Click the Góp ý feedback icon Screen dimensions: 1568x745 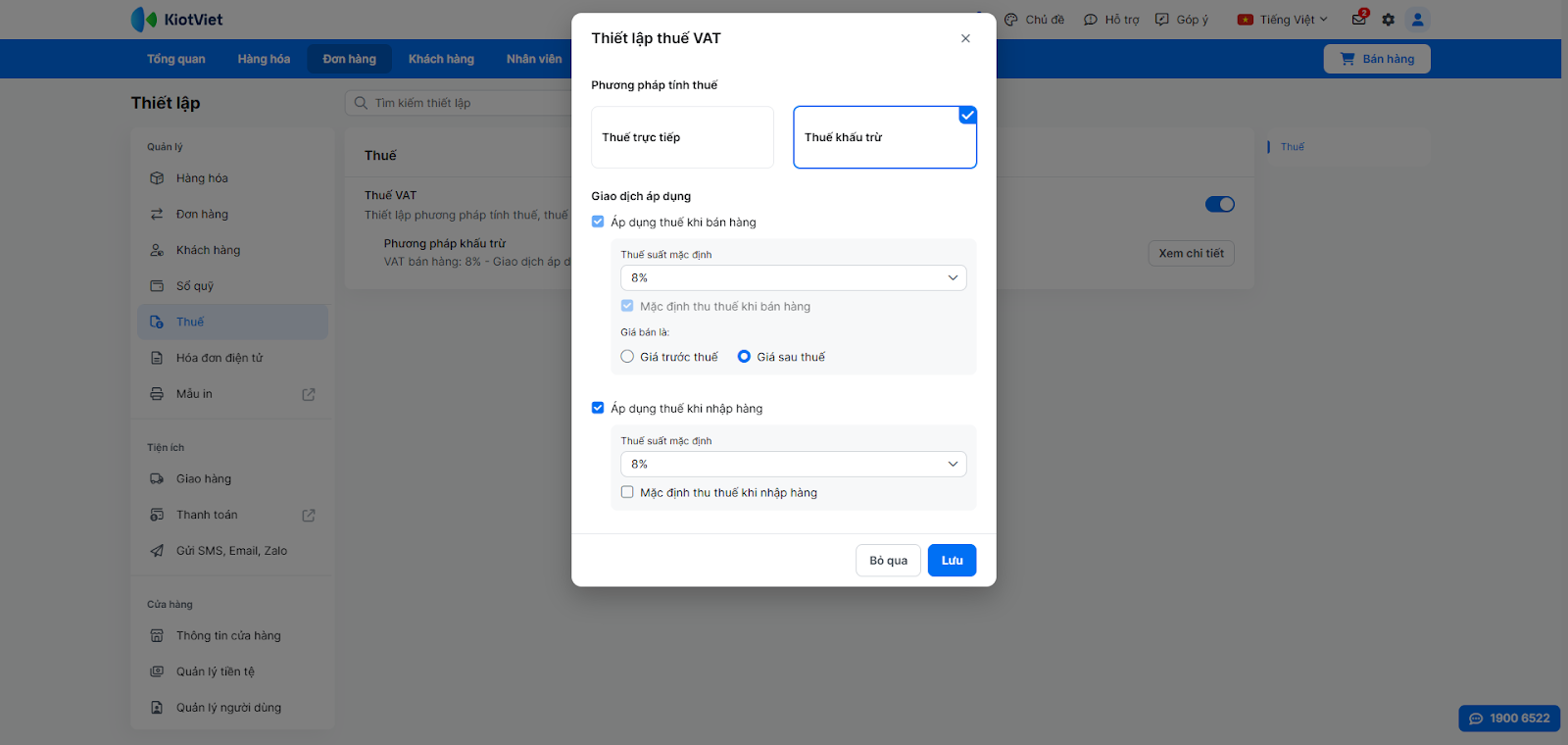click(x=1162, y=20)
